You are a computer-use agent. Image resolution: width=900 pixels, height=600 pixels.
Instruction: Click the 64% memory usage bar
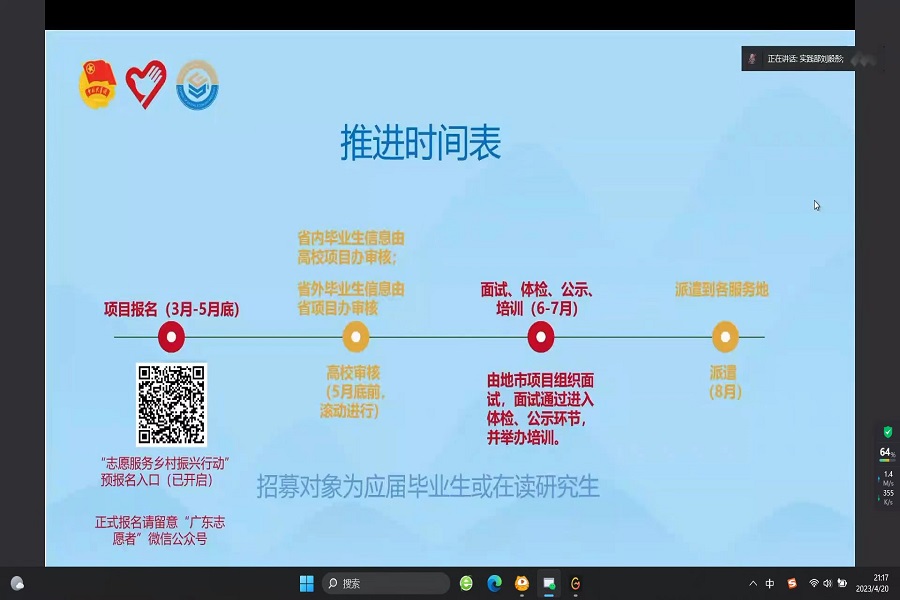click(x=886, y=453)
